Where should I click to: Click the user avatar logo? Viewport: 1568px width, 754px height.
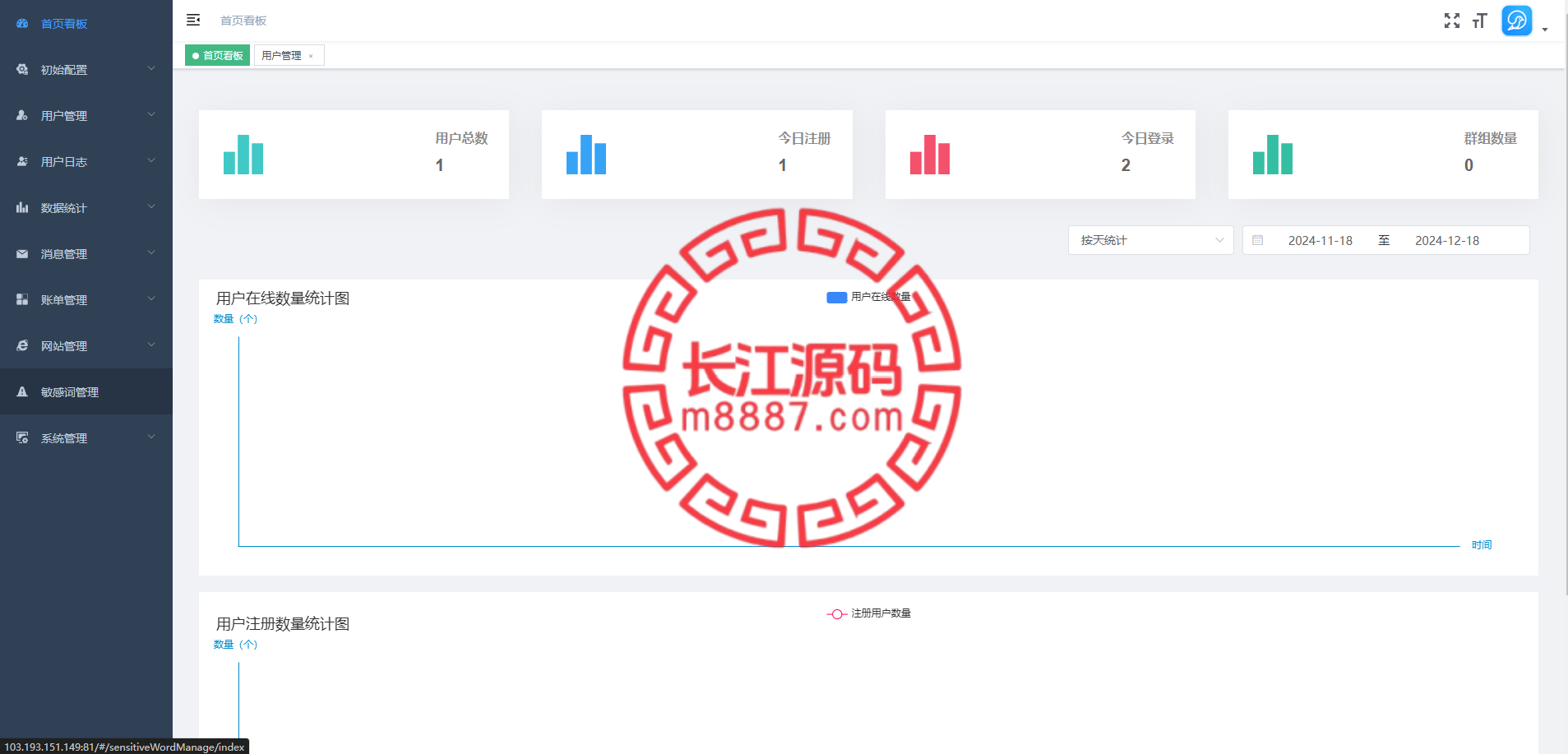pos(1517,21)
